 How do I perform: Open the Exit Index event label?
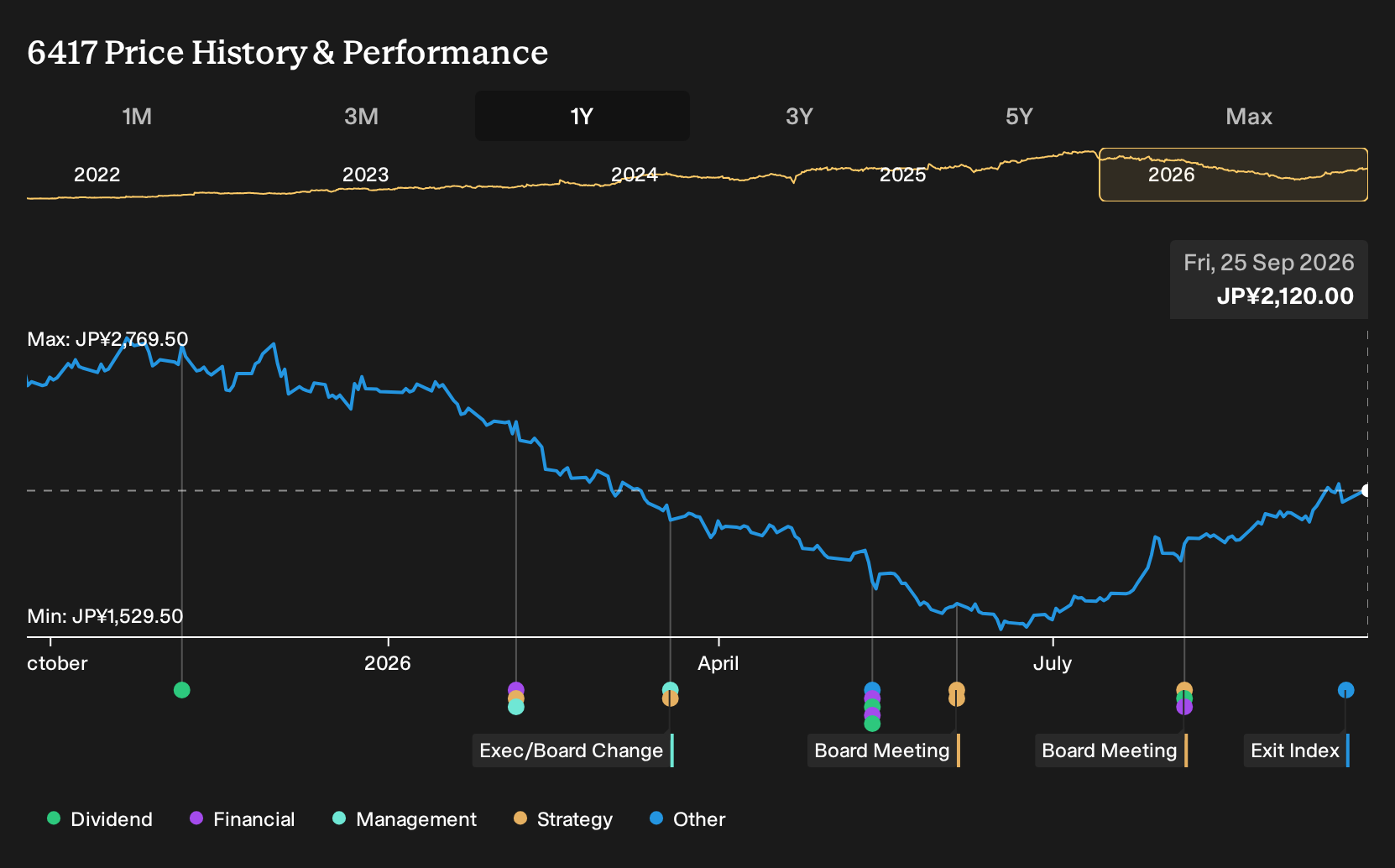click(1297, 750)
